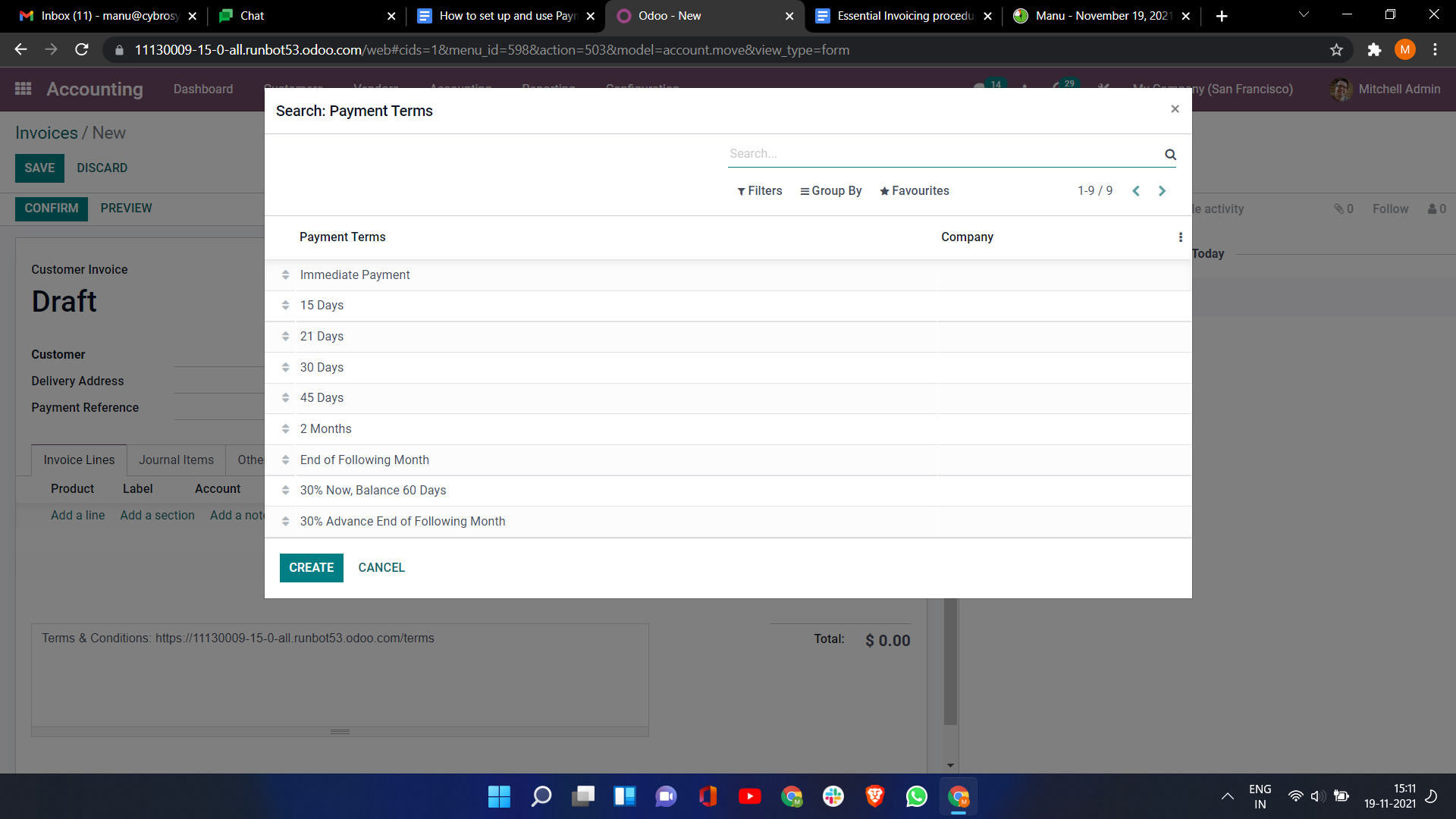Click DISCARD on the invoice form
1456x819 pixels.
[x=102, y=168]
